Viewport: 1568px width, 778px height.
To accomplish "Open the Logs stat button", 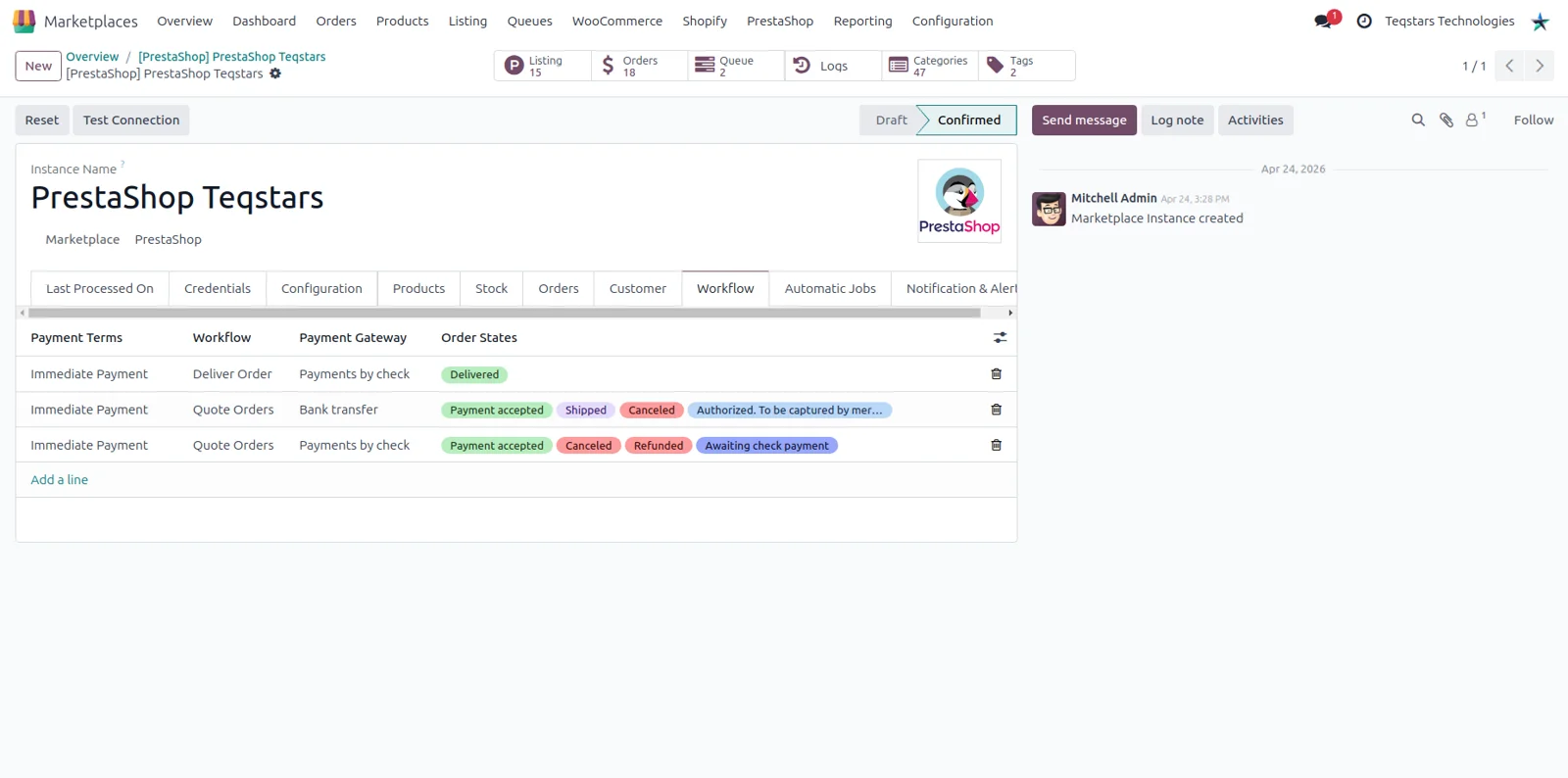I will click(x=833, y=66).
